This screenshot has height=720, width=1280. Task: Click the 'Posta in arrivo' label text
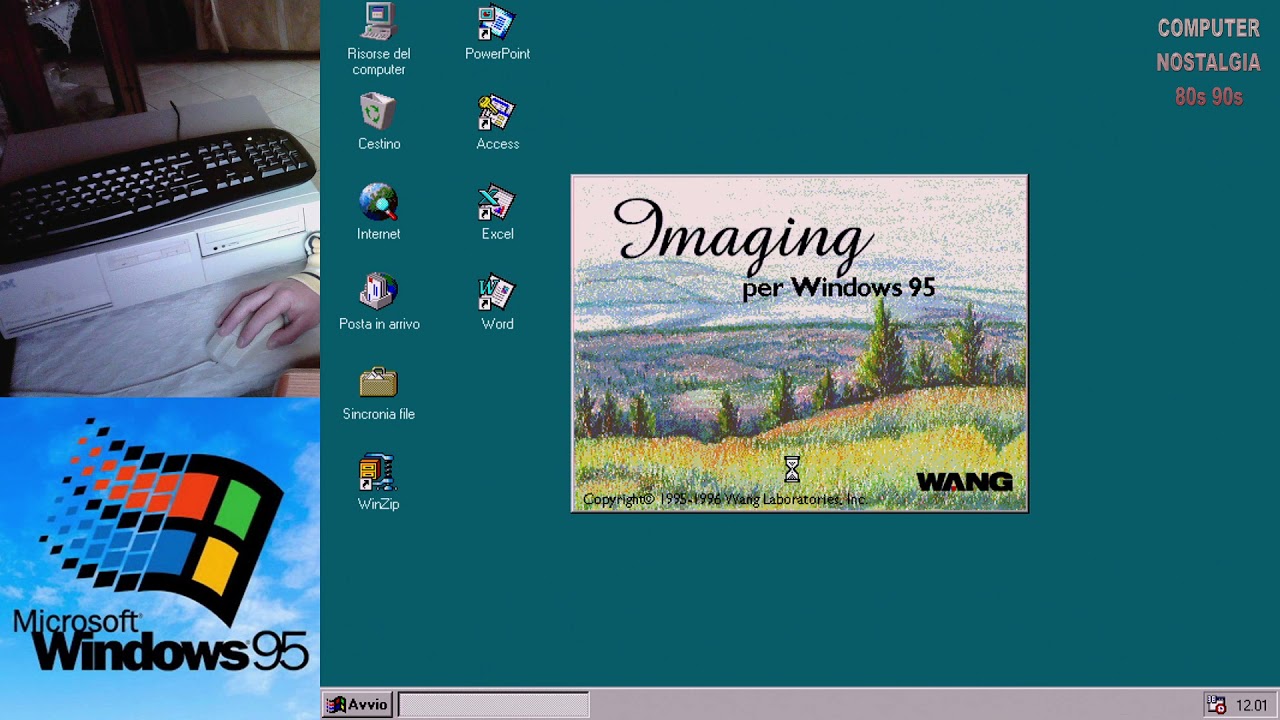379,324
